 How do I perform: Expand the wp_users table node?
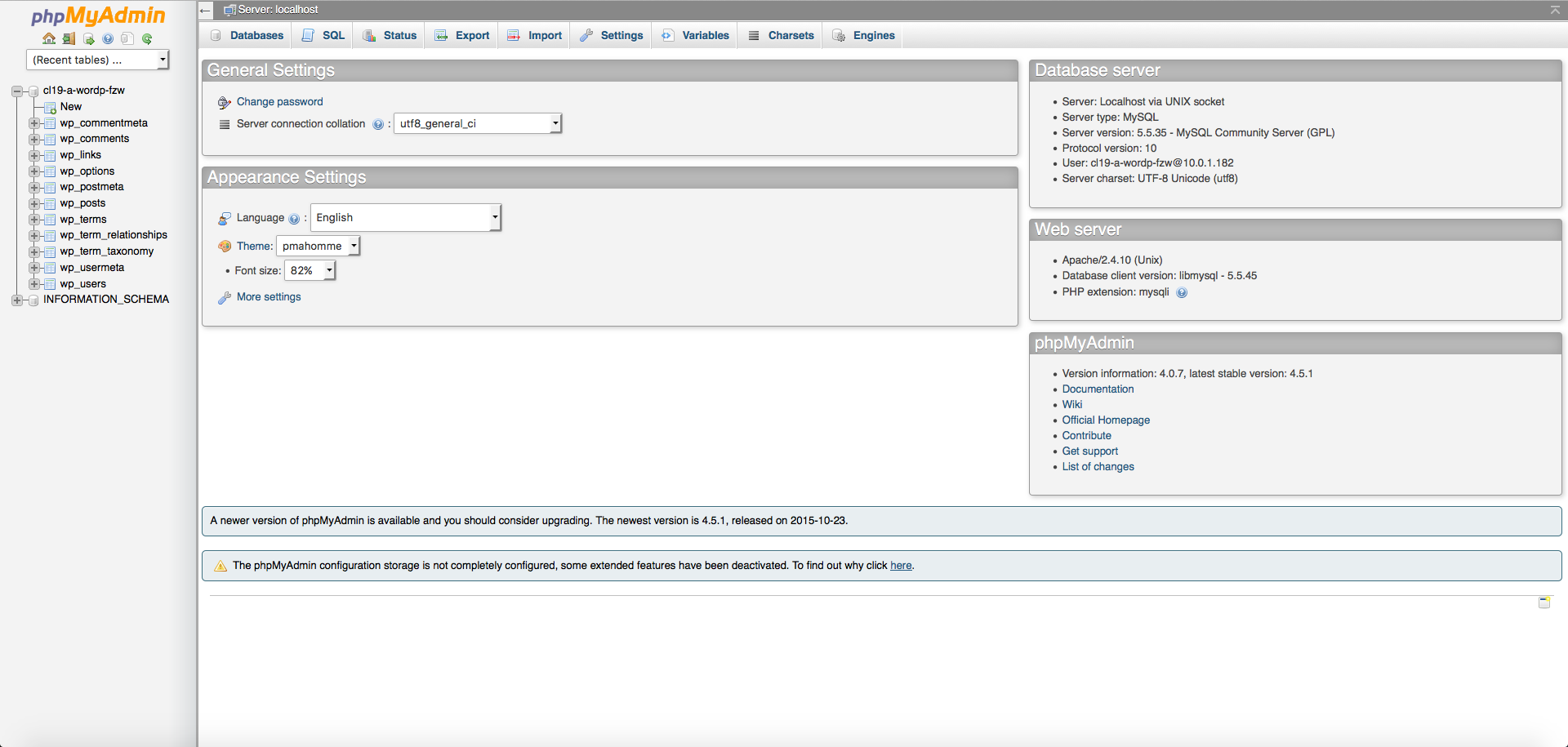(34, 284)
